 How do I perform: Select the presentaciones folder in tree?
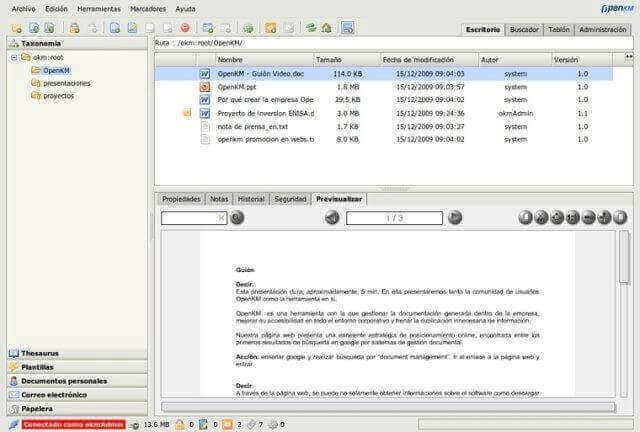click(x=67, y=83)
